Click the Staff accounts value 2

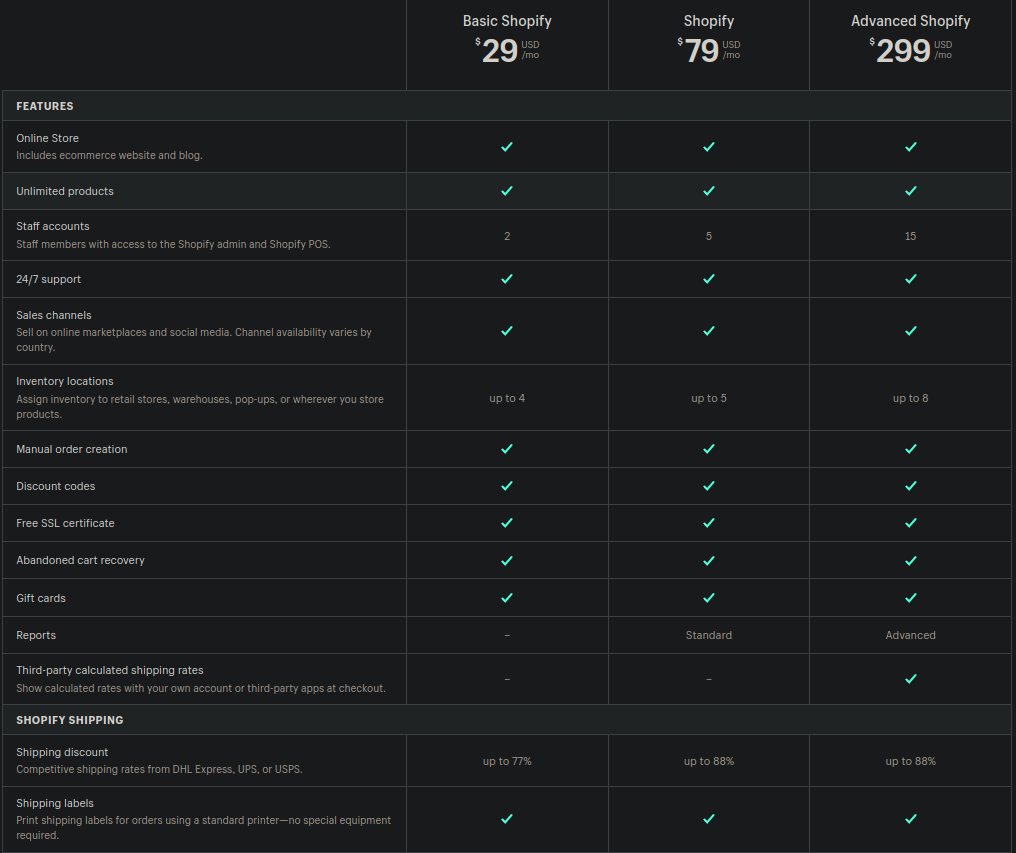507,237
